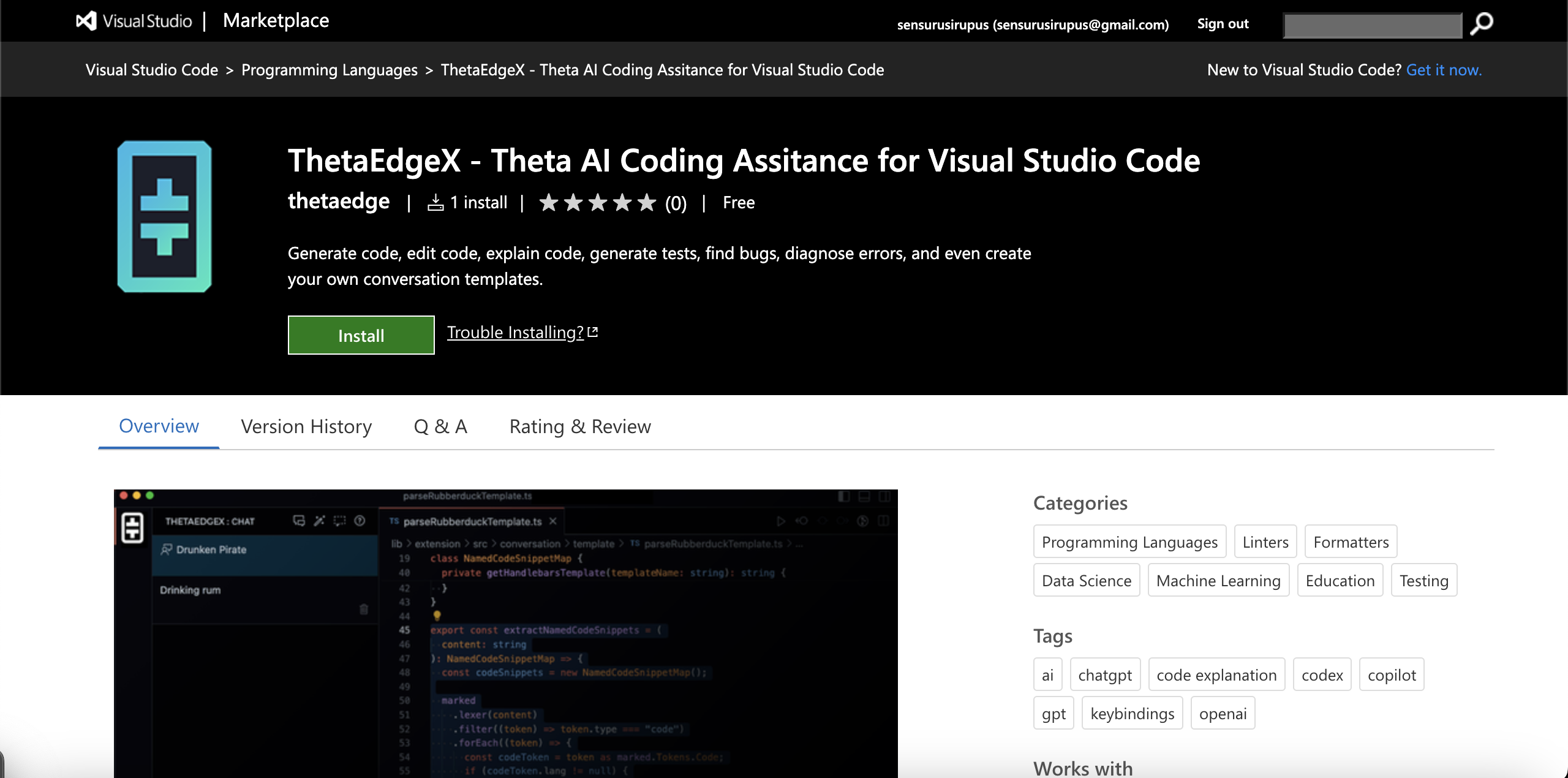
Task: Open the Rating & Review tab
Action: [580, 426]
